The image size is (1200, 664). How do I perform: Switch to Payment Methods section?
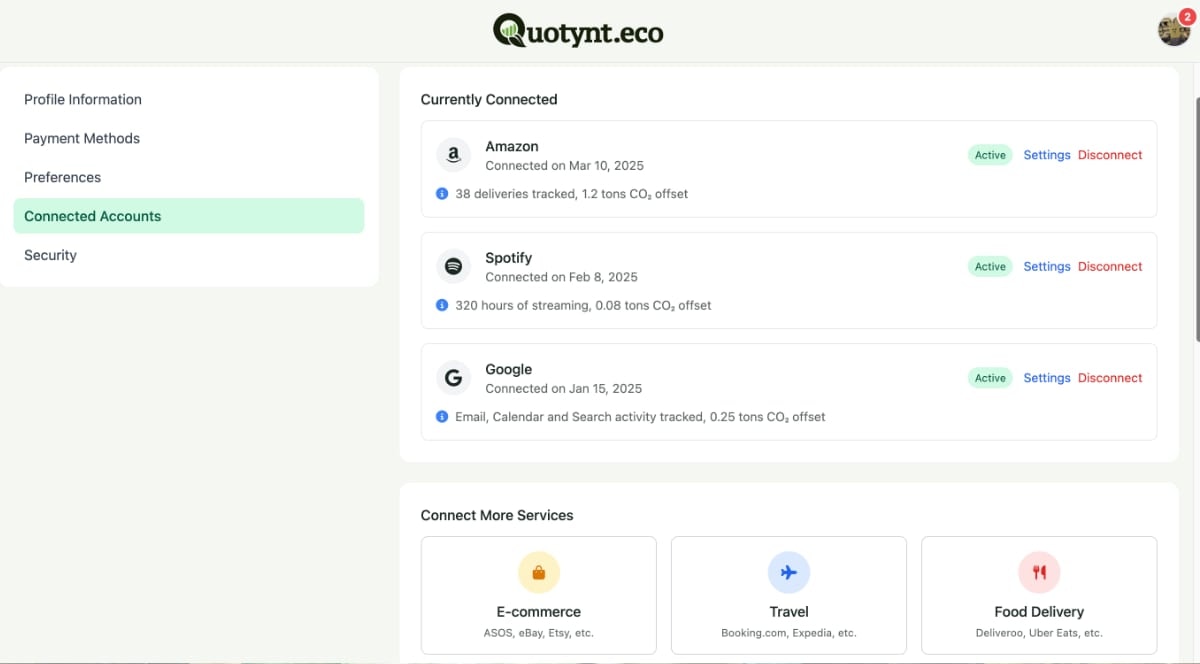81,138
